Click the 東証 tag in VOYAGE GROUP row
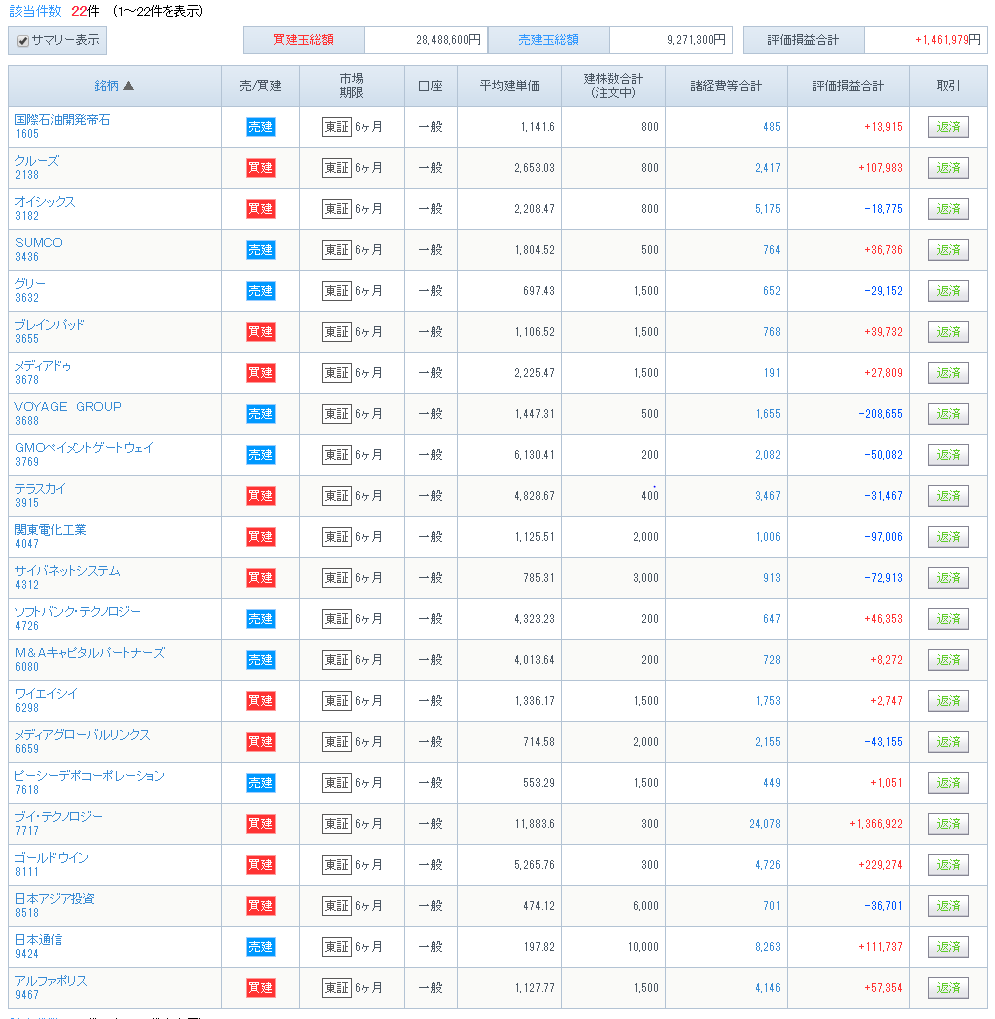Viewport: 995px width, 1019px height. 337,413
